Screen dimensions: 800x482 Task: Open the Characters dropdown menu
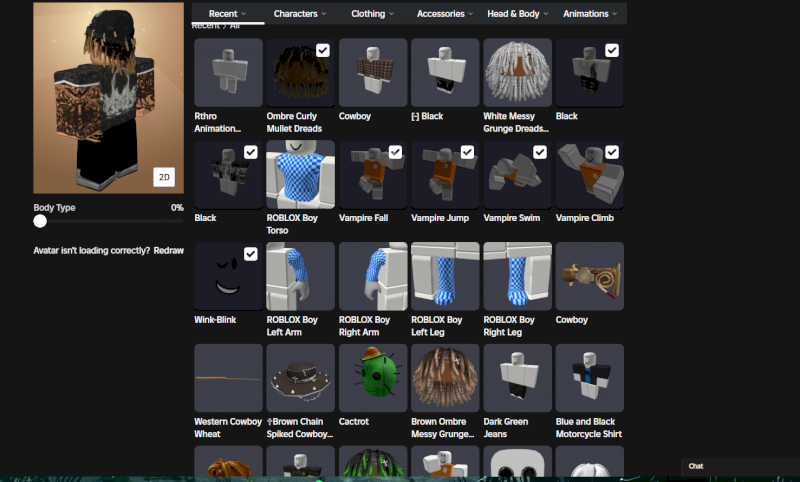(299, 14)
